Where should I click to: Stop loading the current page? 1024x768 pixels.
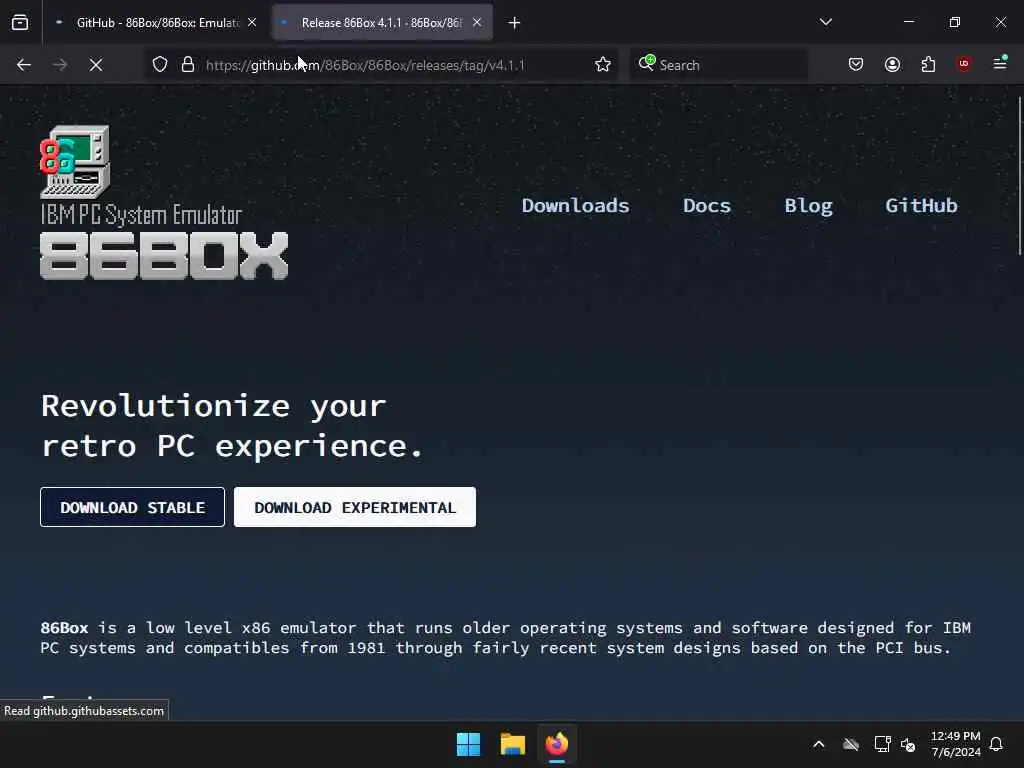click(x=96, y=65)
